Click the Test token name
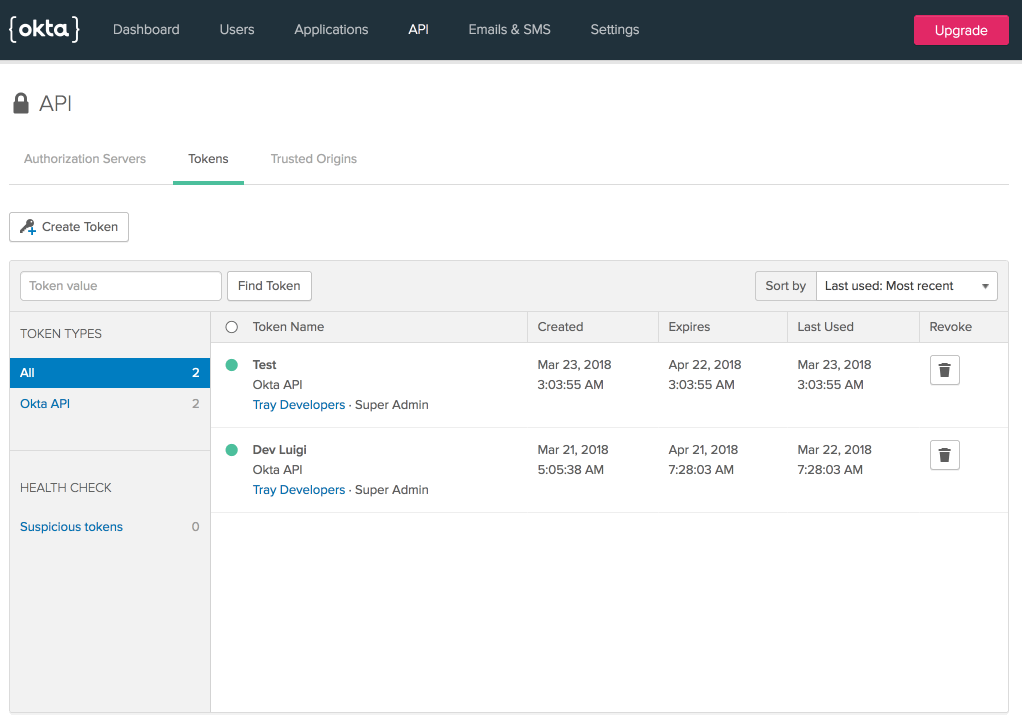Screen dimensions: 1022x727 click(x=265, y=365)
